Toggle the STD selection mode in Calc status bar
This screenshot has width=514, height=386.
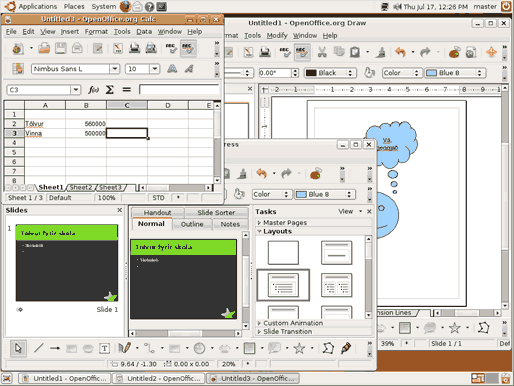(x=158, y=198)
